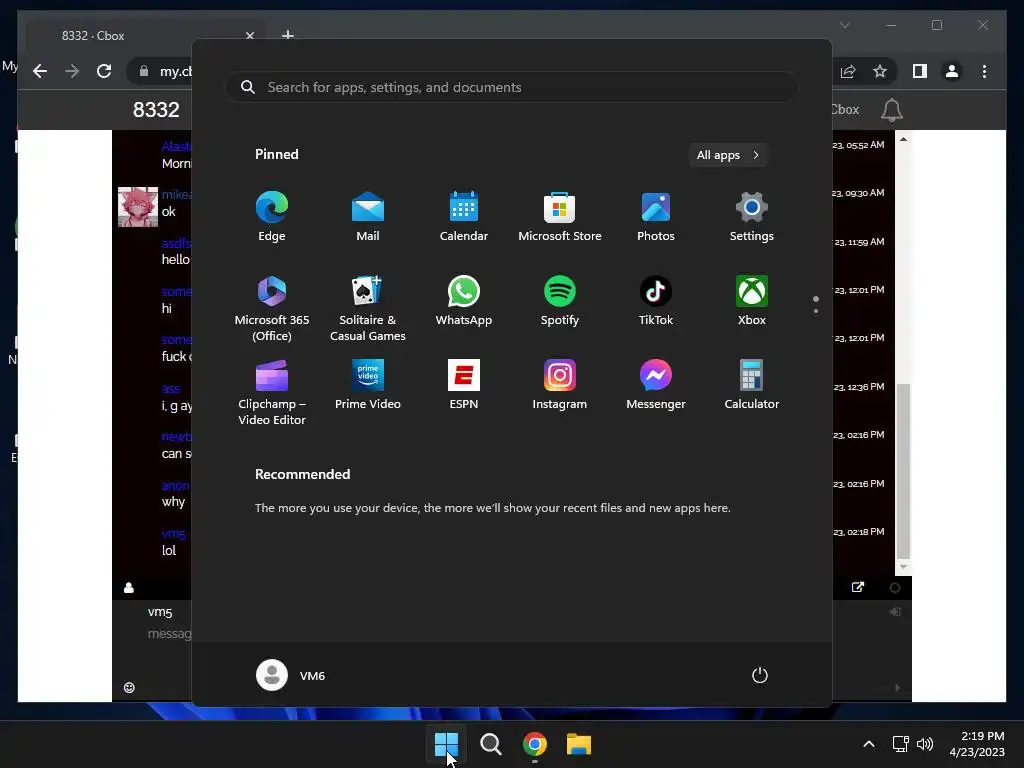The height and width of the screenshot is (768, 1024).
Task: Open Clipchamp Video Editor
Action: 272,392
